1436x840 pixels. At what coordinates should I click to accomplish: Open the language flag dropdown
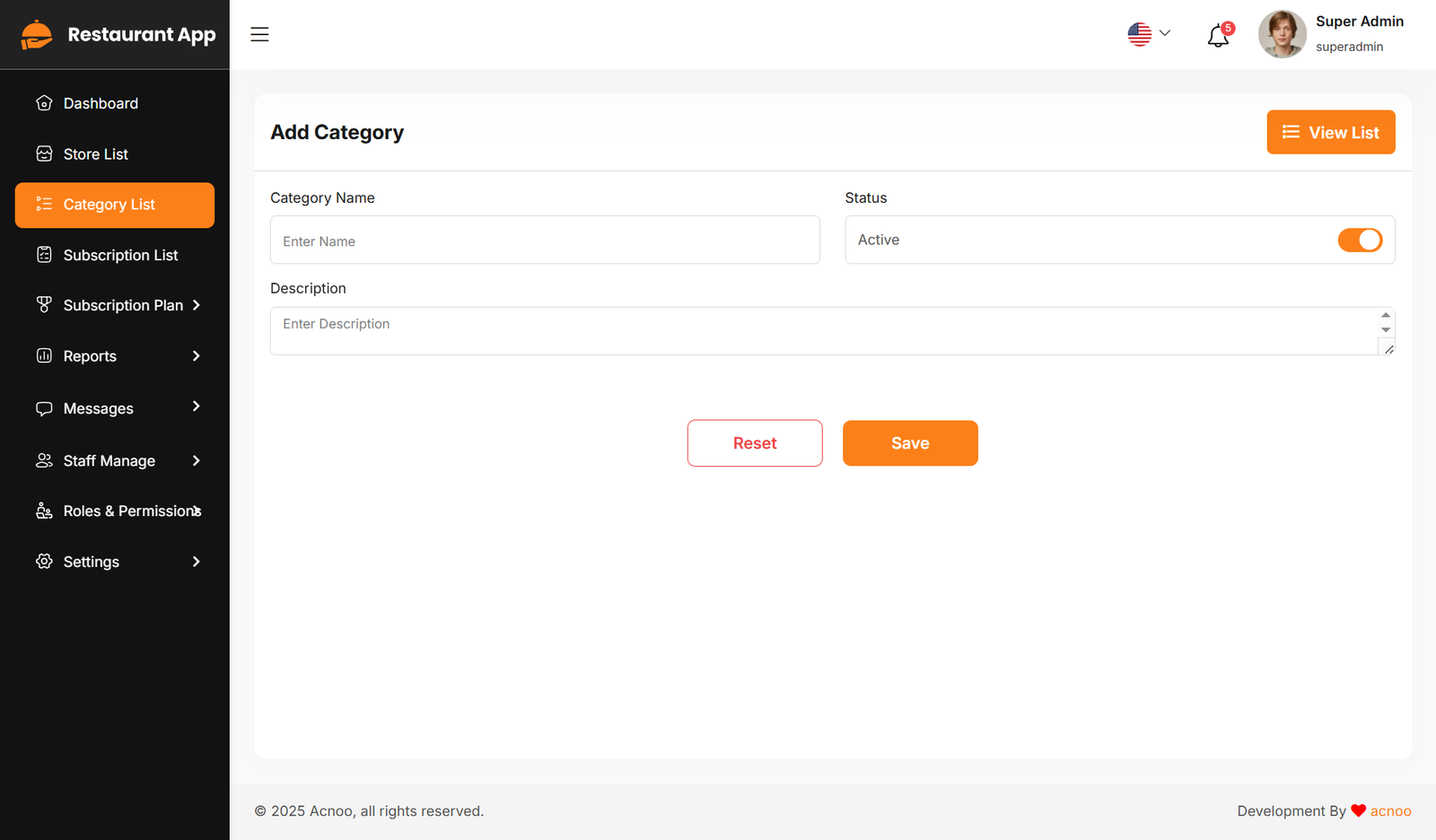(1149, 34)
